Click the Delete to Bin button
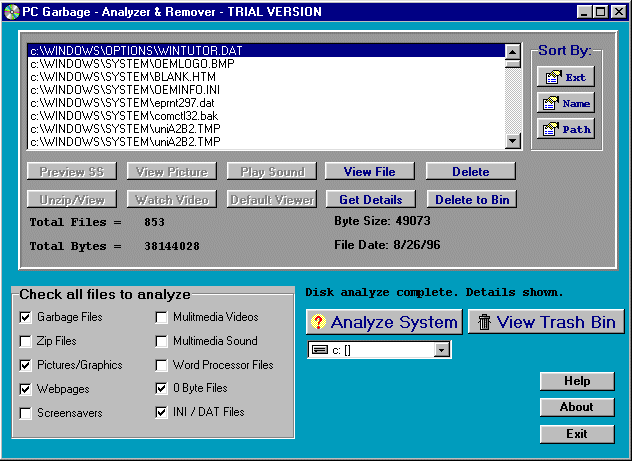634x462 pixels. coord(472,199)
